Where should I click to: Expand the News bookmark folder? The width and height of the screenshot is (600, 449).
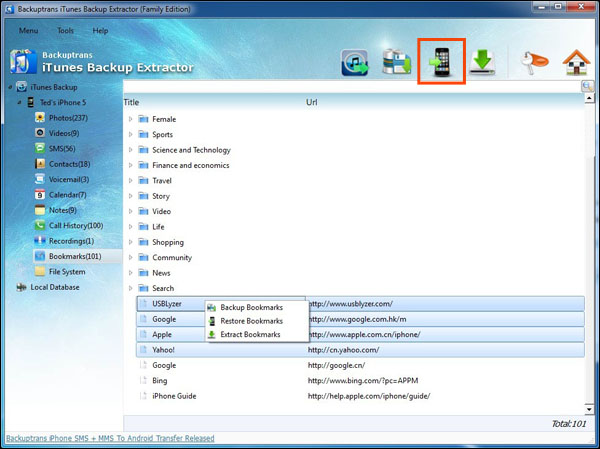(130, 273)
